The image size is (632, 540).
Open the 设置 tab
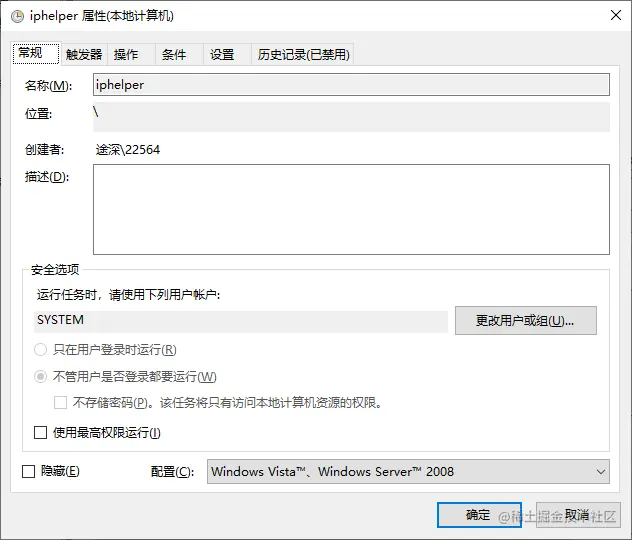tap(227, 54)
